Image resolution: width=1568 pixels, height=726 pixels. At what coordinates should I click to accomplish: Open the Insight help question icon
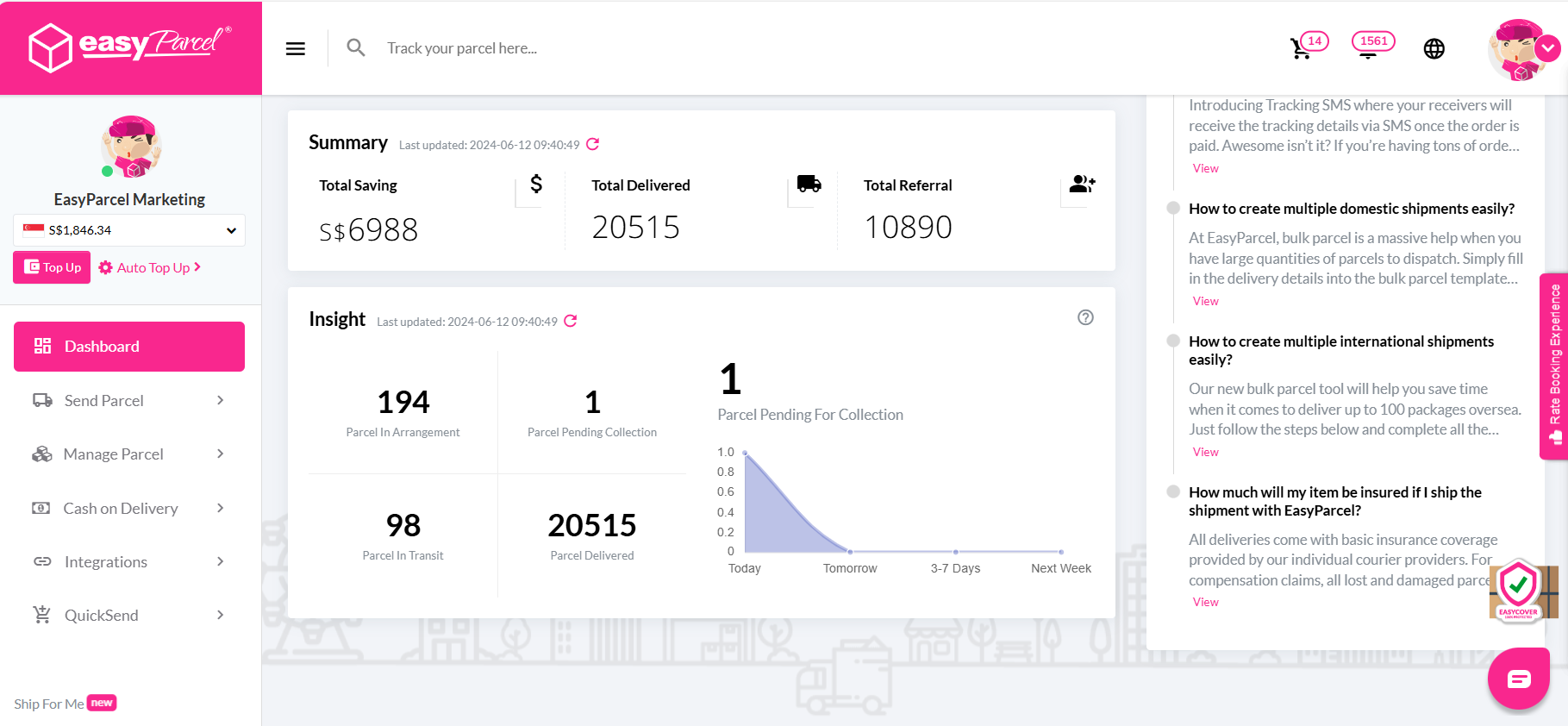click(x=1085, y=317)
